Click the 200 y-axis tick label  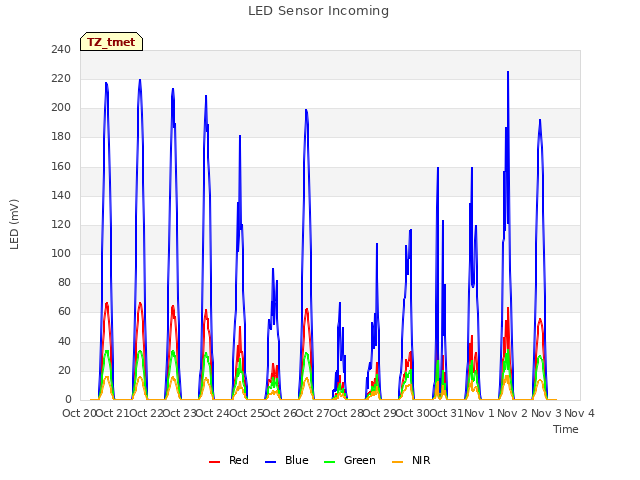pos(61,108)
